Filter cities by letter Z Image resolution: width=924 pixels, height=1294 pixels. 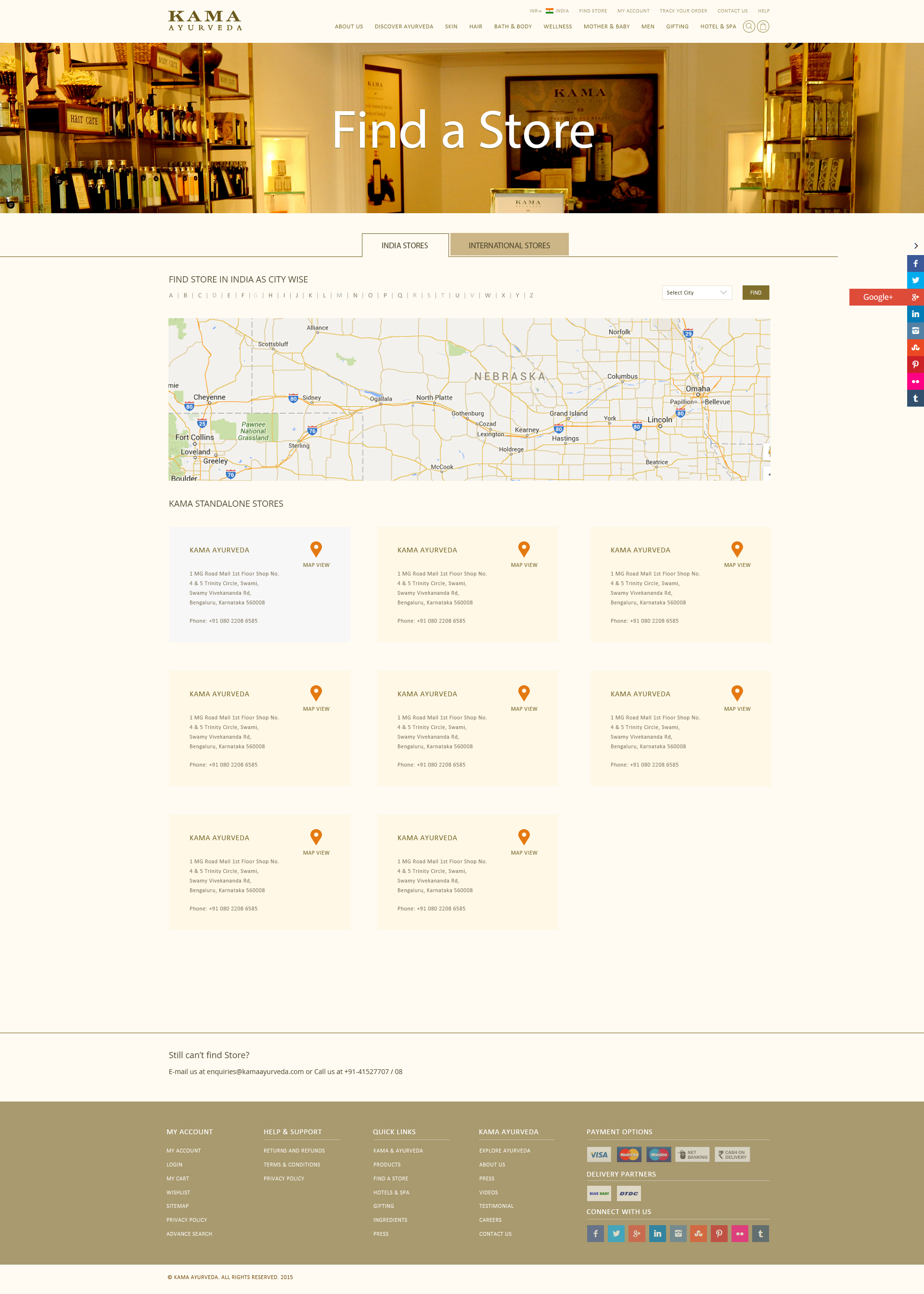[x=531, y=295]
